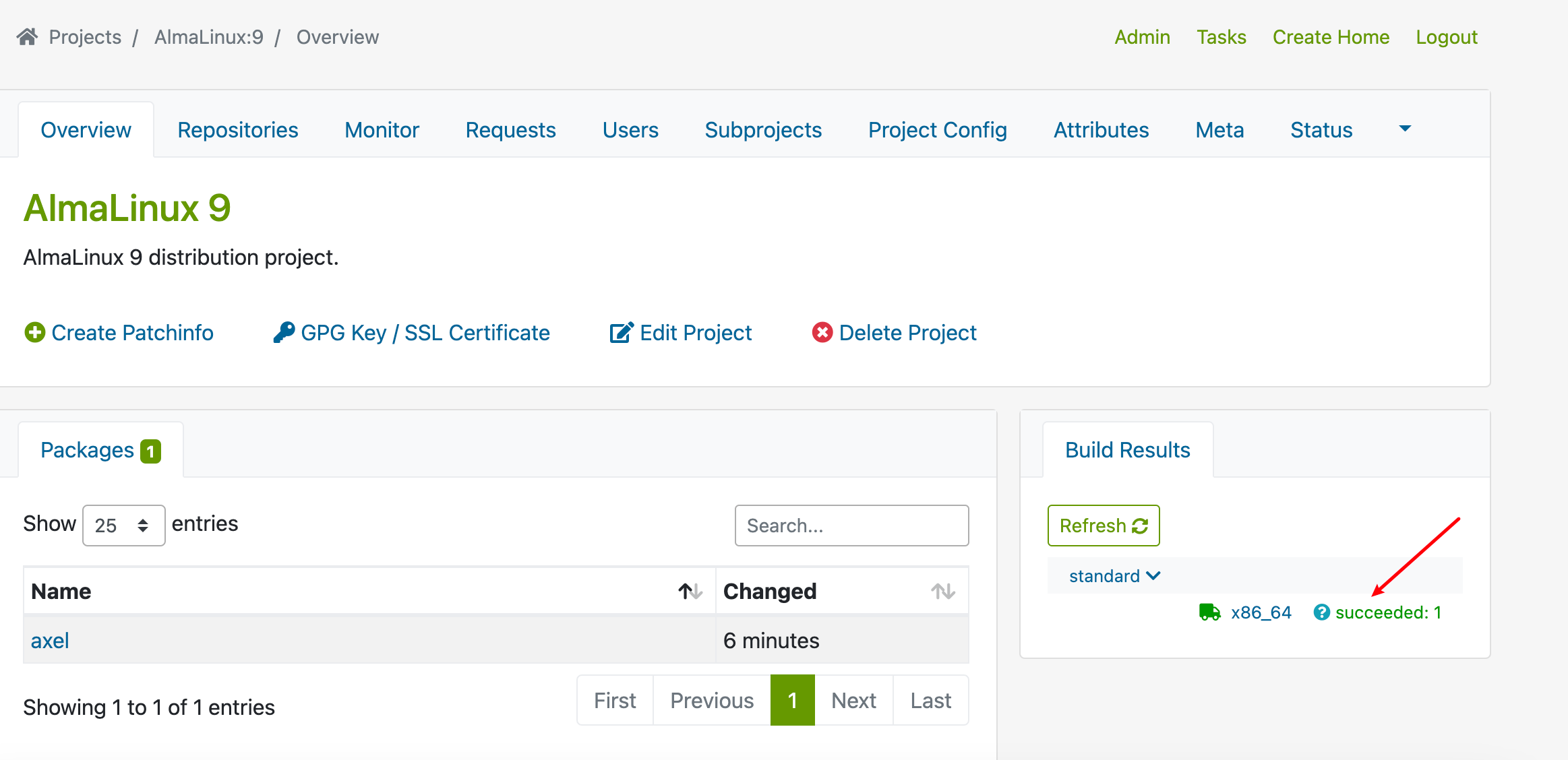Click the 6 minutes changed cell
Viewport: 1568px width, 760px height.
(842, 640)
